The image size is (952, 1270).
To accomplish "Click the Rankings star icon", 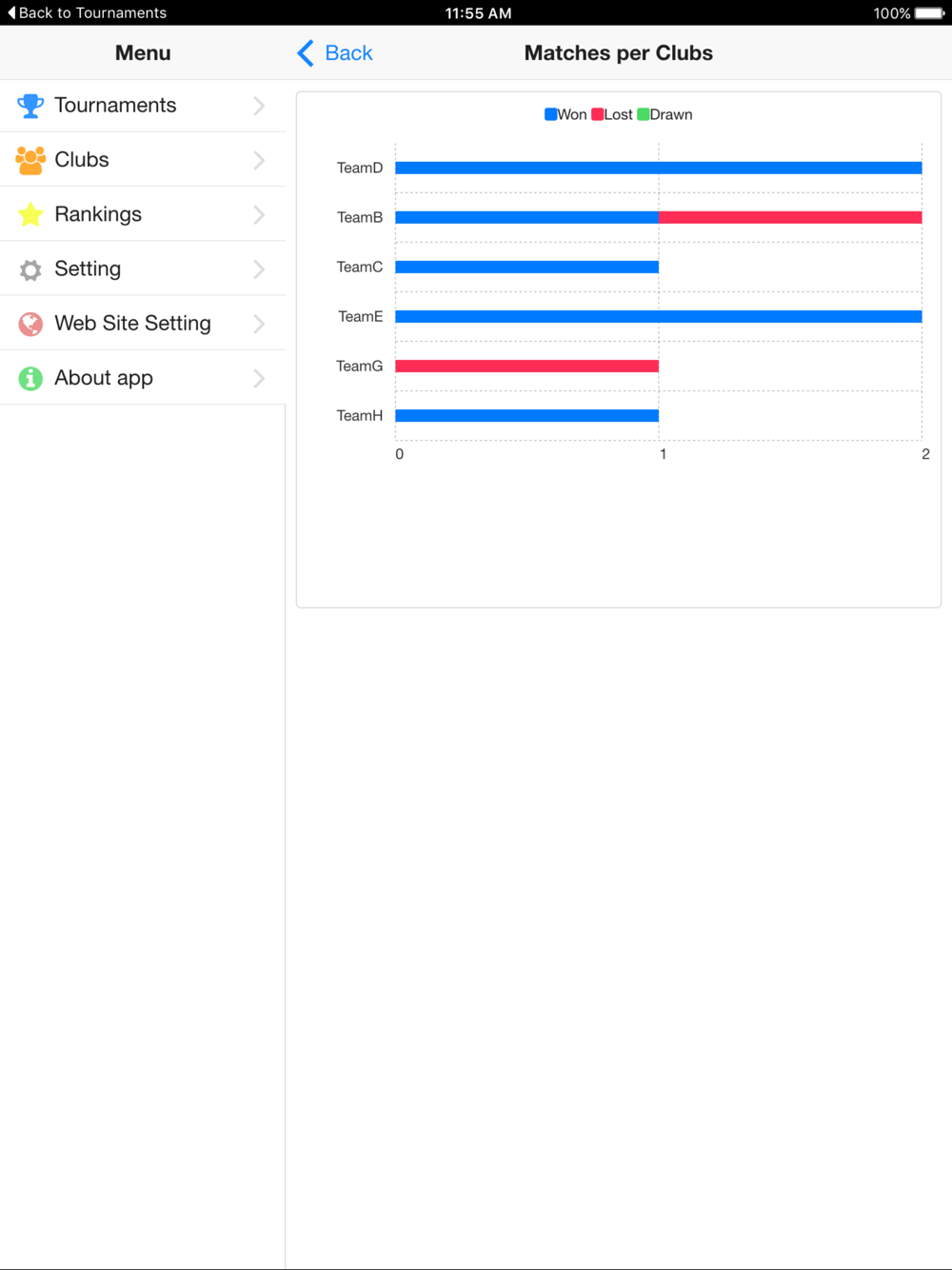I will (30, 214).
